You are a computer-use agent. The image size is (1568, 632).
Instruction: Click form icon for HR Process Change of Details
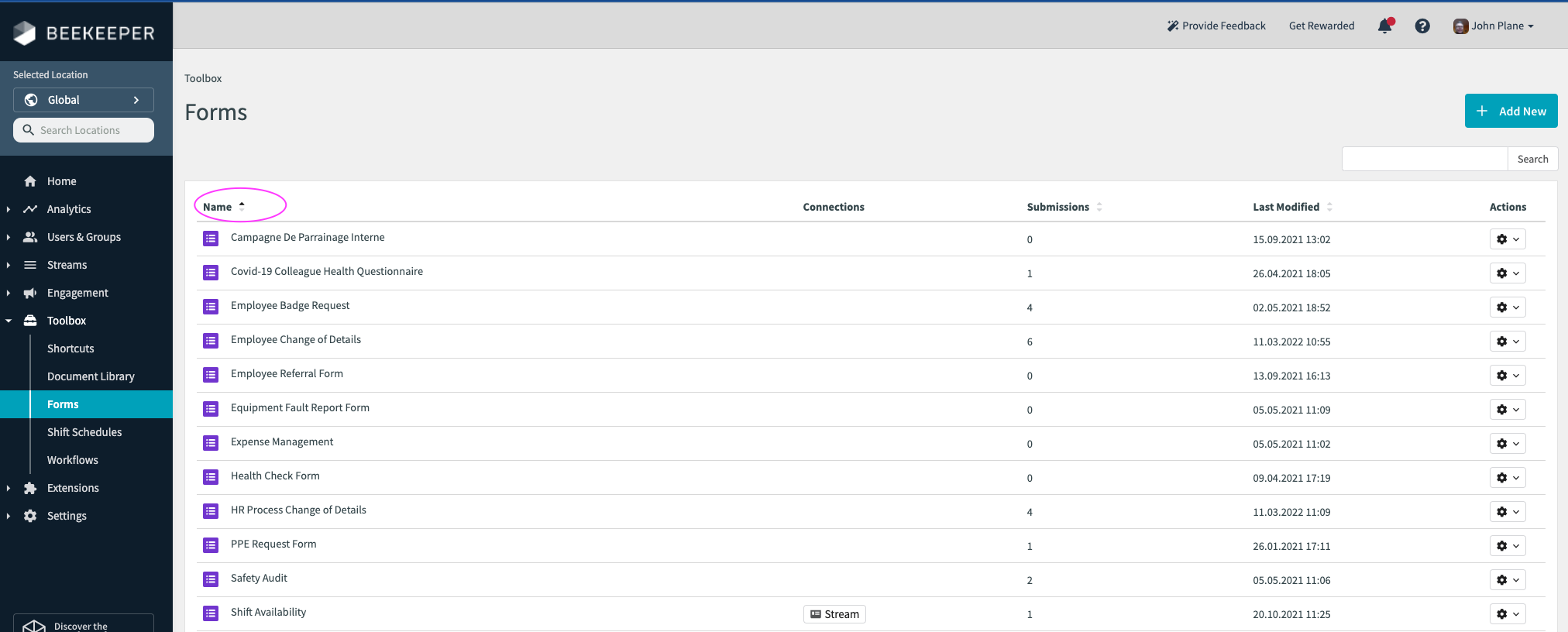[211, 511]
